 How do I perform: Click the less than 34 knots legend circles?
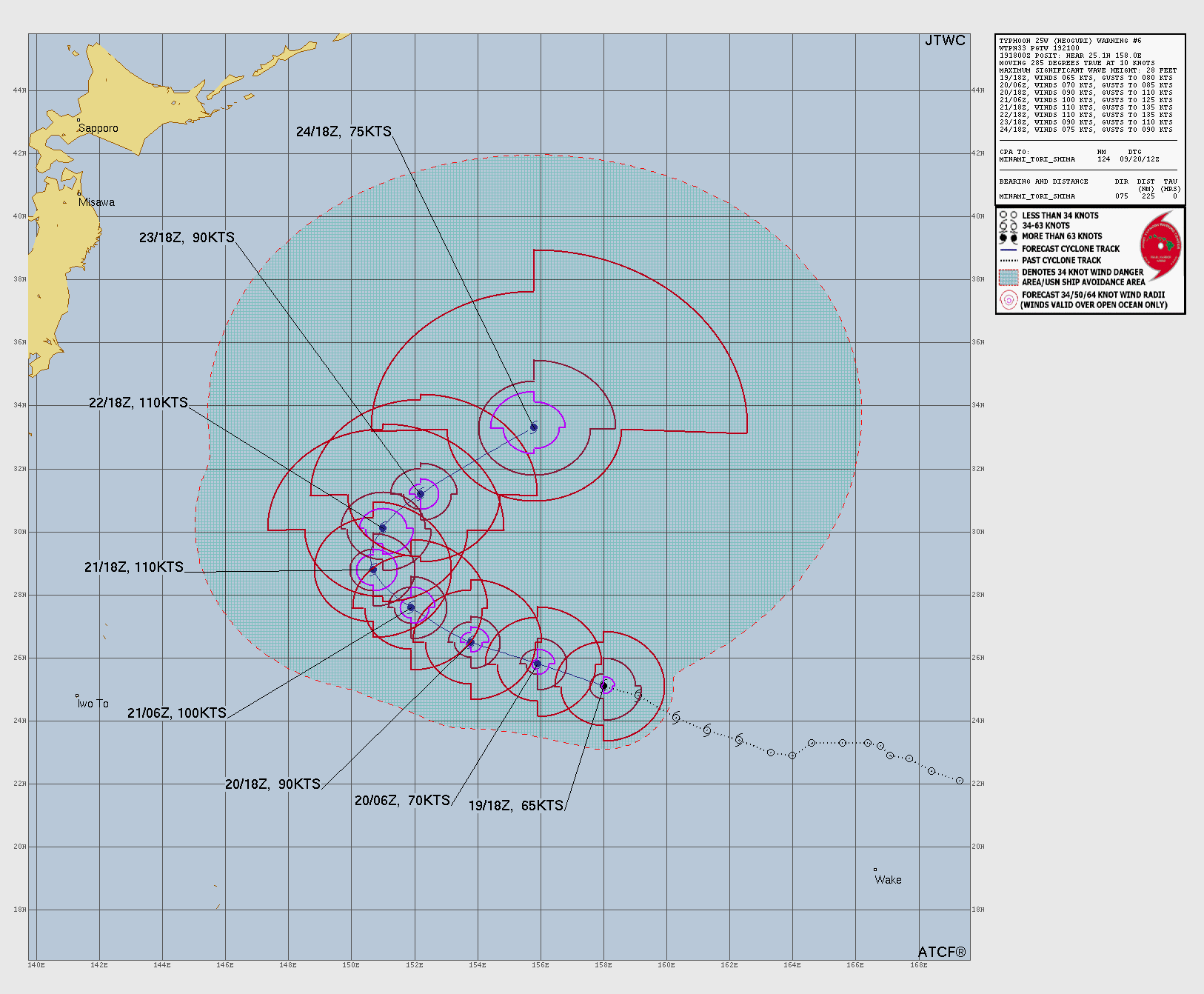[x=1008, y=216]
